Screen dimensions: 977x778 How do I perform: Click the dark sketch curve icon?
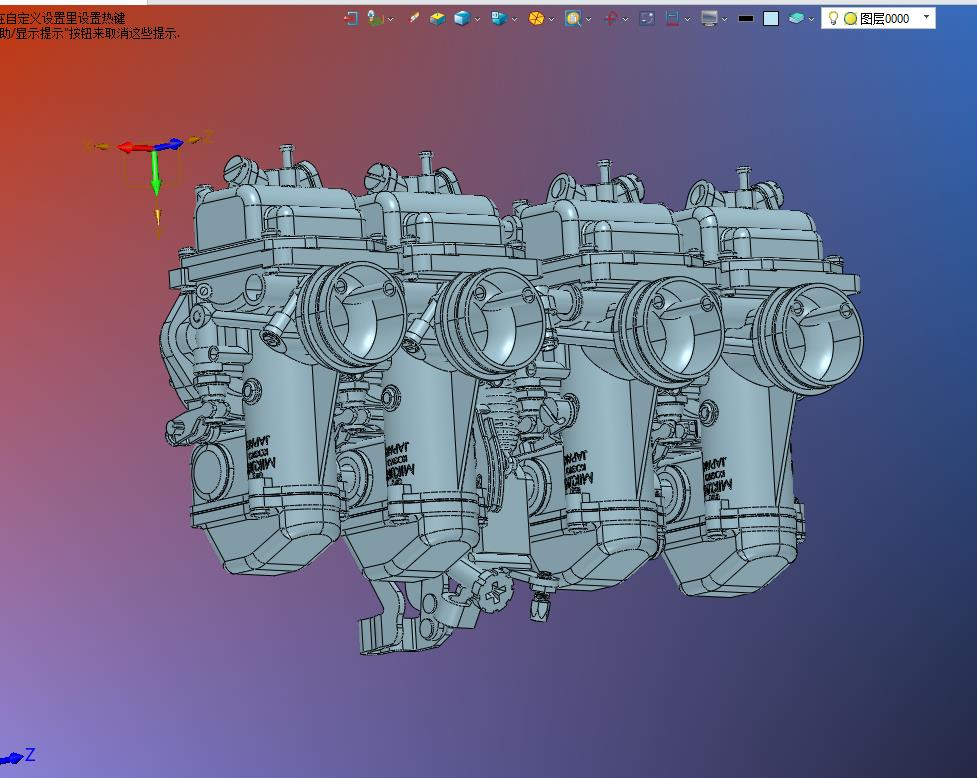647,19
